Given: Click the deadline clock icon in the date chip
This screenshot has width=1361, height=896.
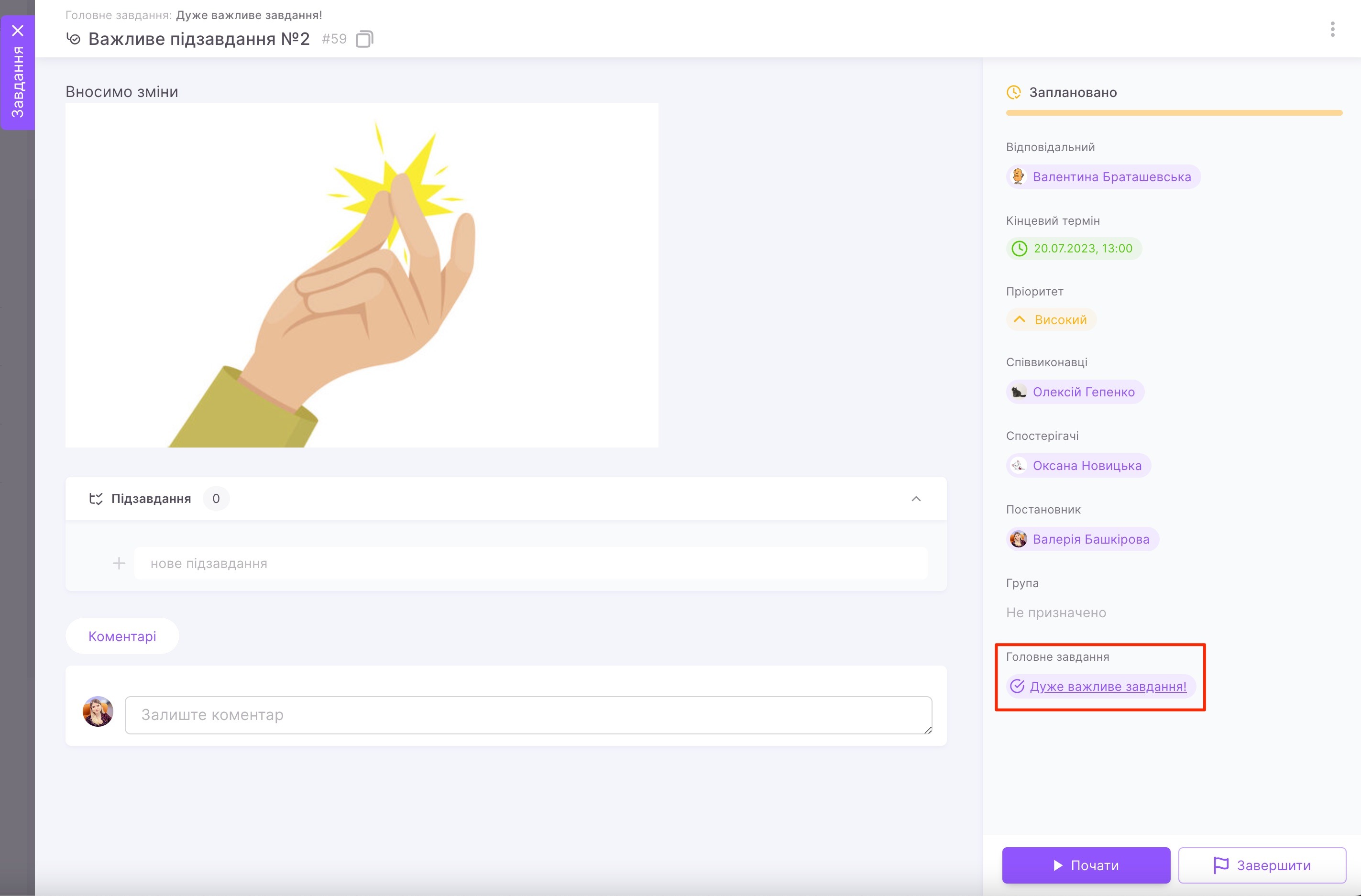Looking at the screenshot, I should click(1019, 249).
